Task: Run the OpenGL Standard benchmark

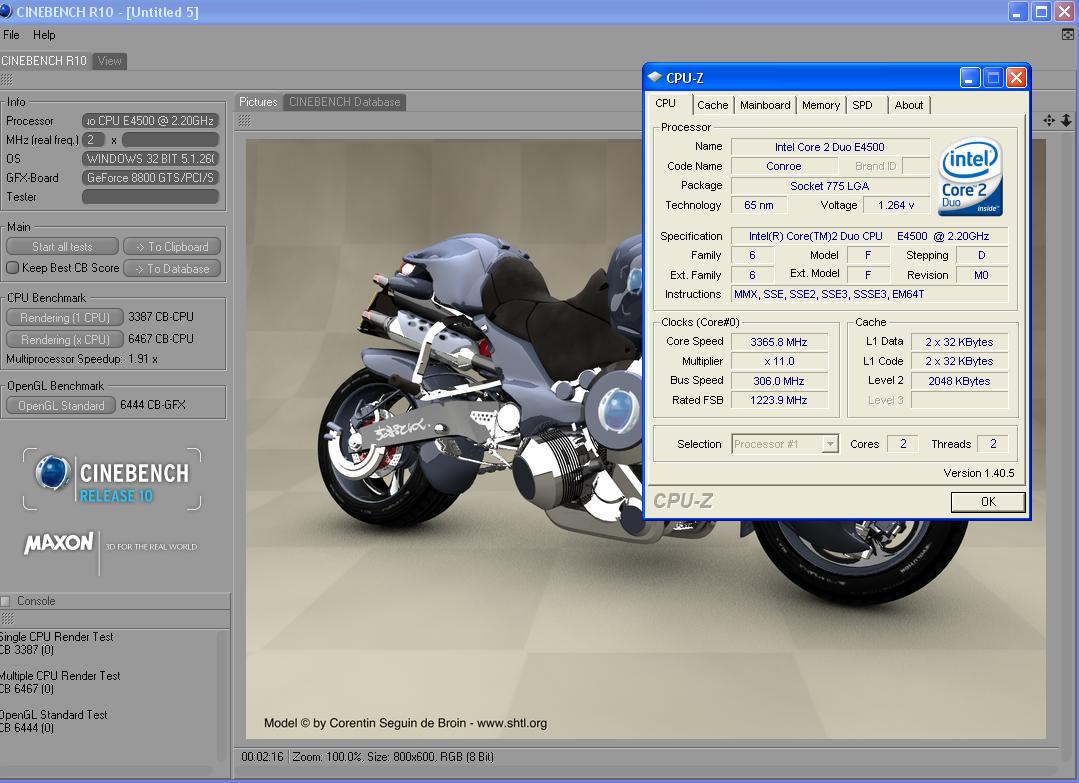Action: point(61,405)
